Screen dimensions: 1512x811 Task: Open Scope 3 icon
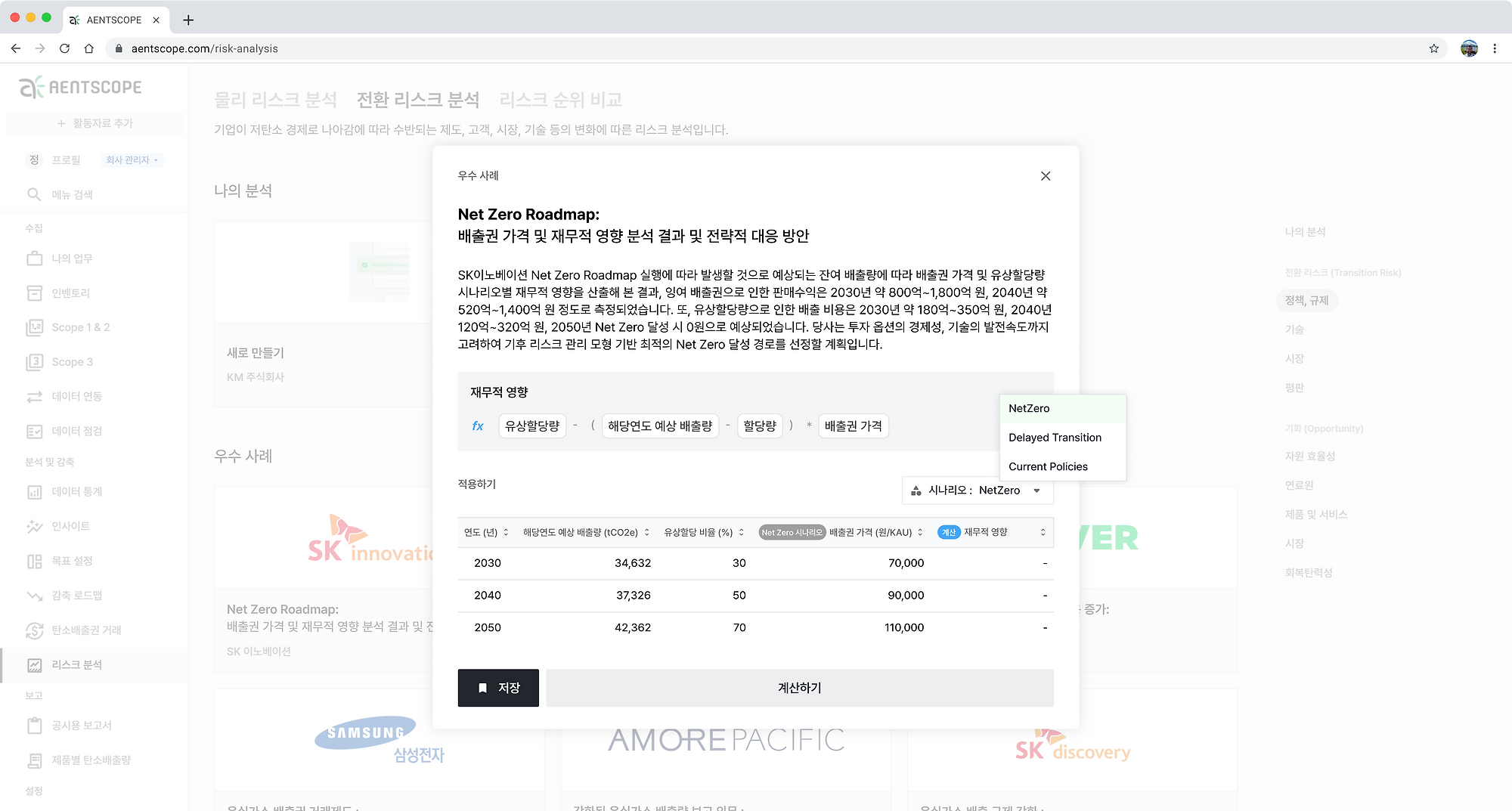tap(35, 362)
